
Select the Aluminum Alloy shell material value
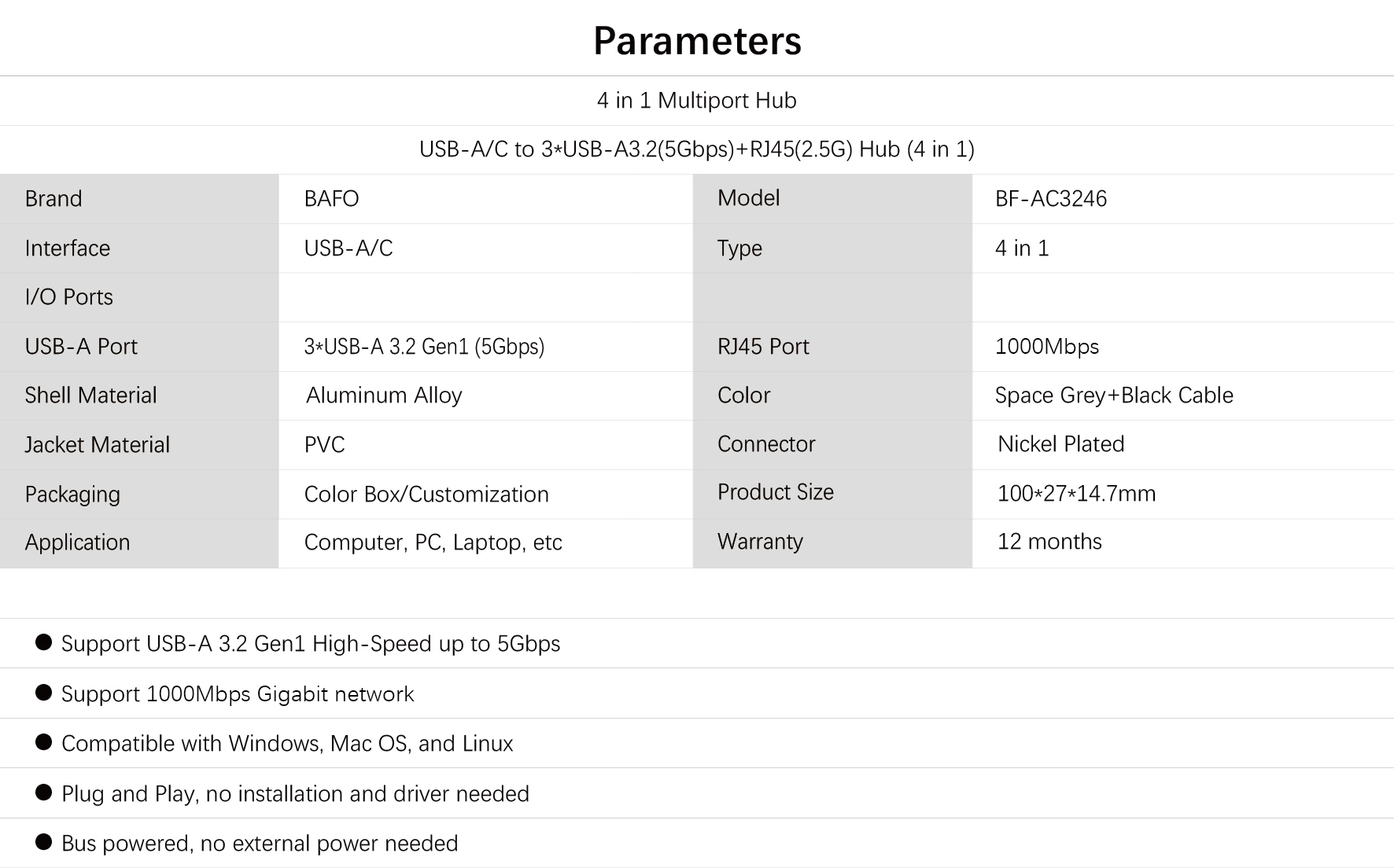[x=384, y=395]
